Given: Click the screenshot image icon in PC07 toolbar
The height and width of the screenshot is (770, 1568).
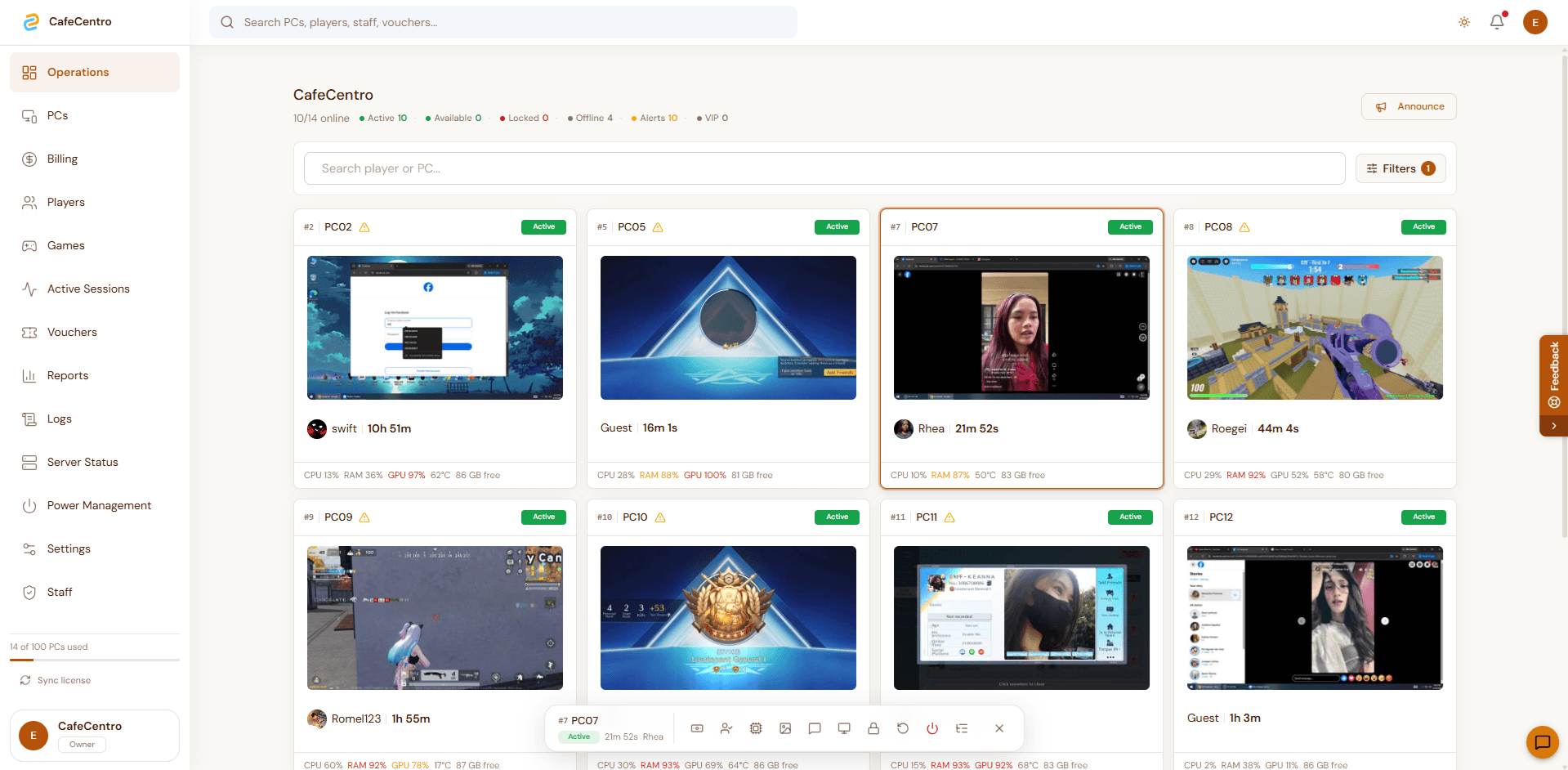Looking at the screenshot, I should tap(785, 728).
